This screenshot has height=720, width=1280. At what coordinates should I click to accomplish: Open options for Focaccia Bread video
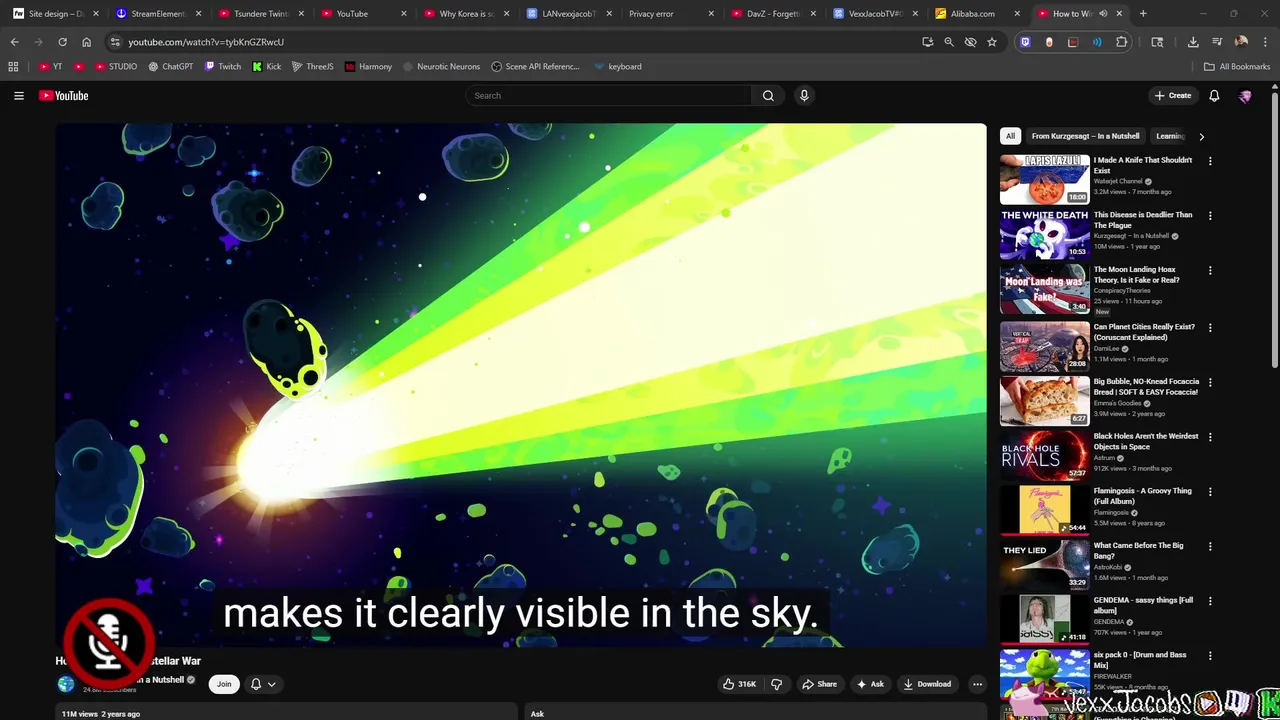[1210, 382]
